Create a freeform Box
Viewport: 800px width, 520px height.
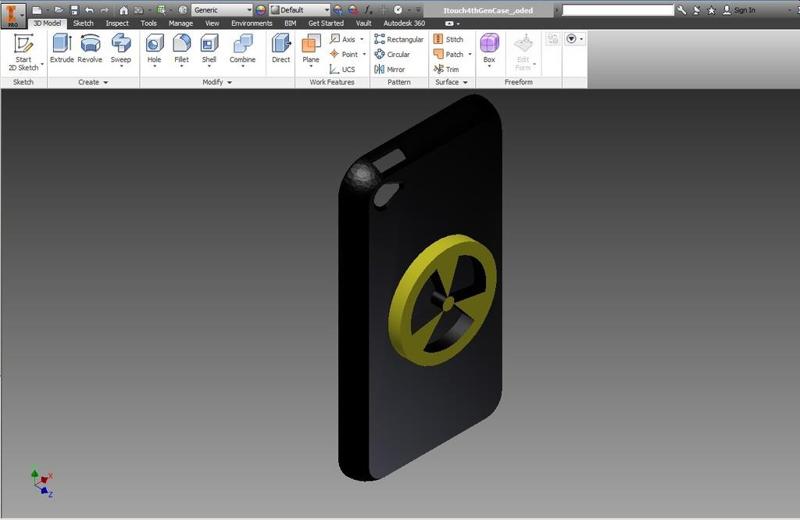[x=489, y=49]
